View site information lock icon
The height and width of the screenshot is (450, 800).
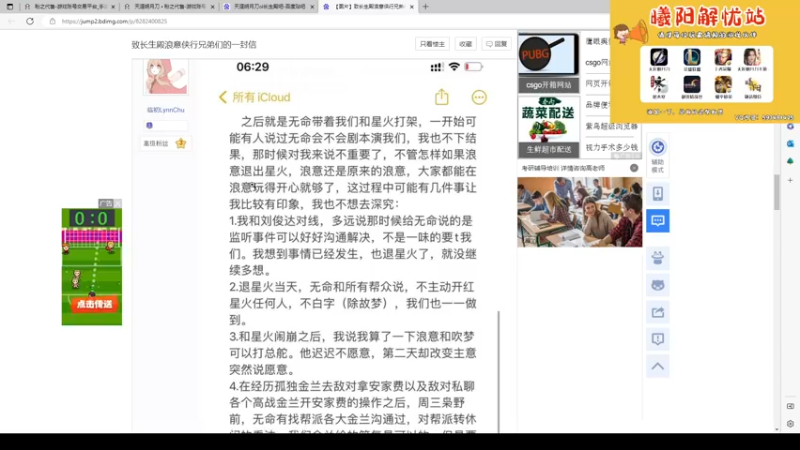[x=52, y=21]
